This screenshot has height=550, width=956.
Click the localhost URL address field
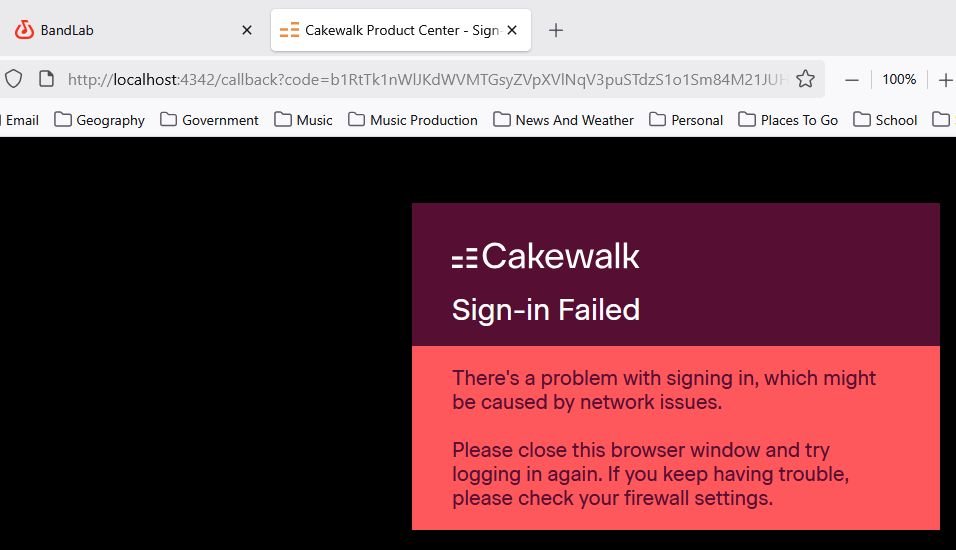pyautogui.click(x=427, y=79)
